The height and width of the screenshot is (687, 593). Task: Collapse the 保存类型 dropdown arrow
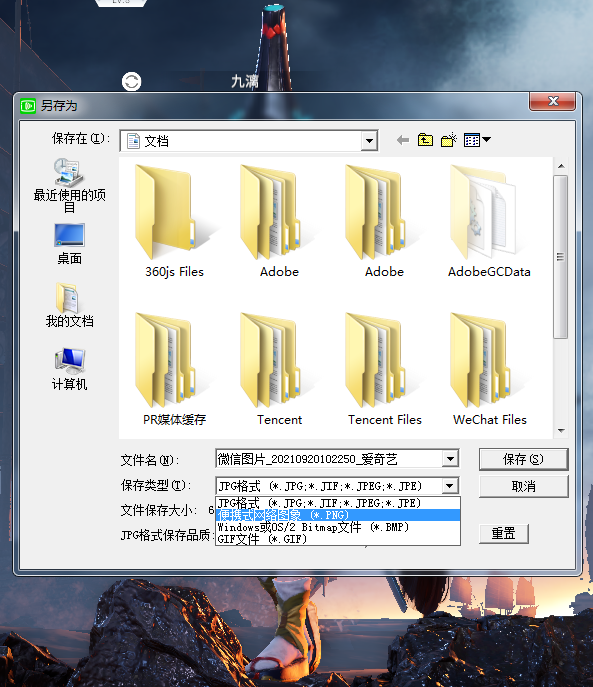coord(450,486)
